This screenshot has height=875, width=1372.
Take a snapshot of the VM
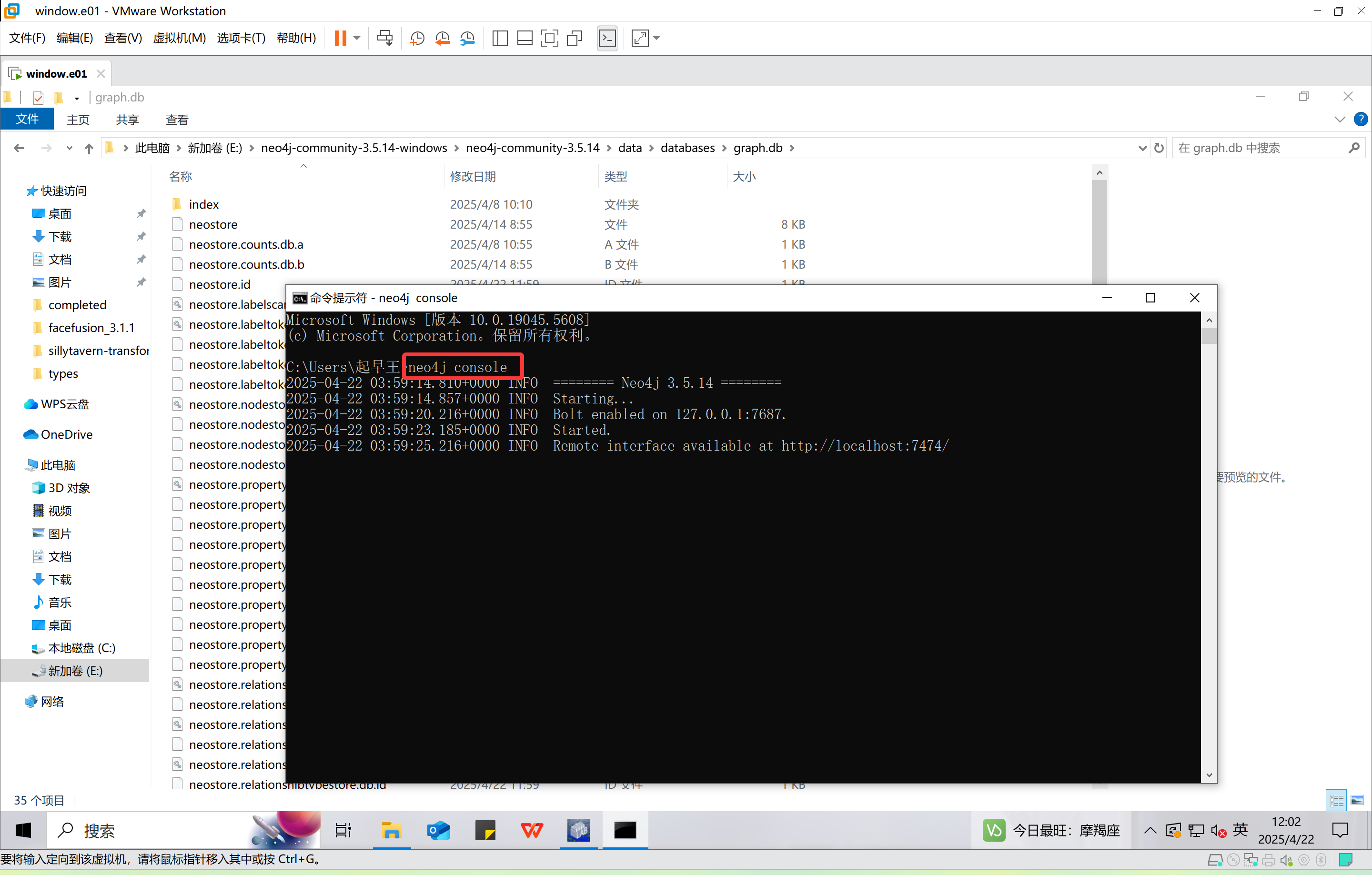(417, 38)
